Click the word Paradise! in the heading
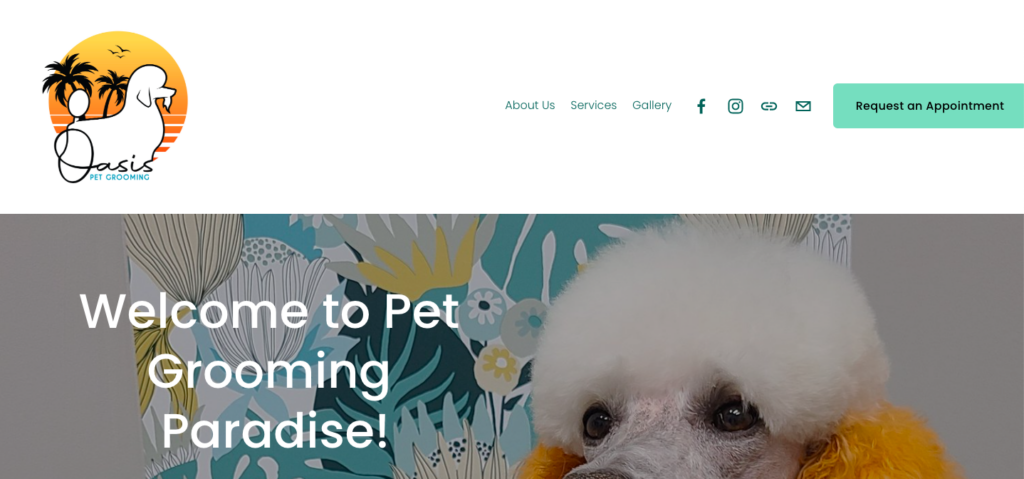This screenshot has height=479, width=1024. coord(275,431)
